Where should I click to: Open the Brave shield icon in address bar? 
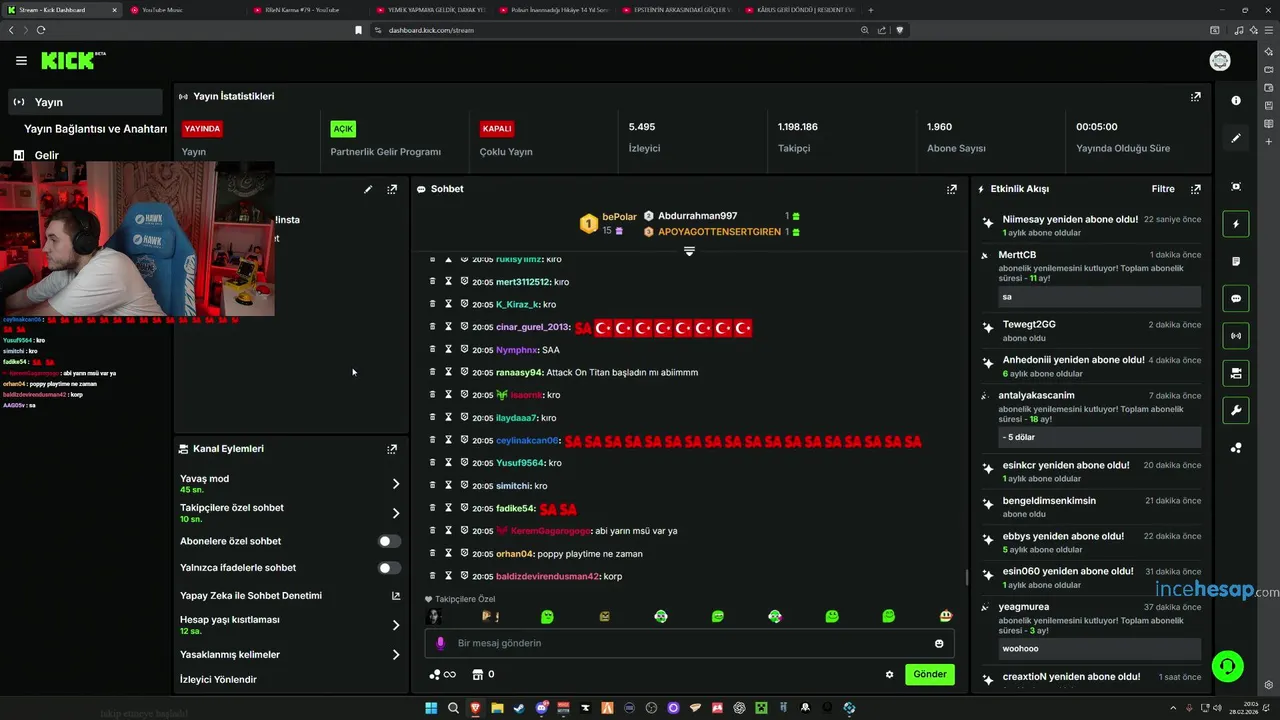click(899, 30)
